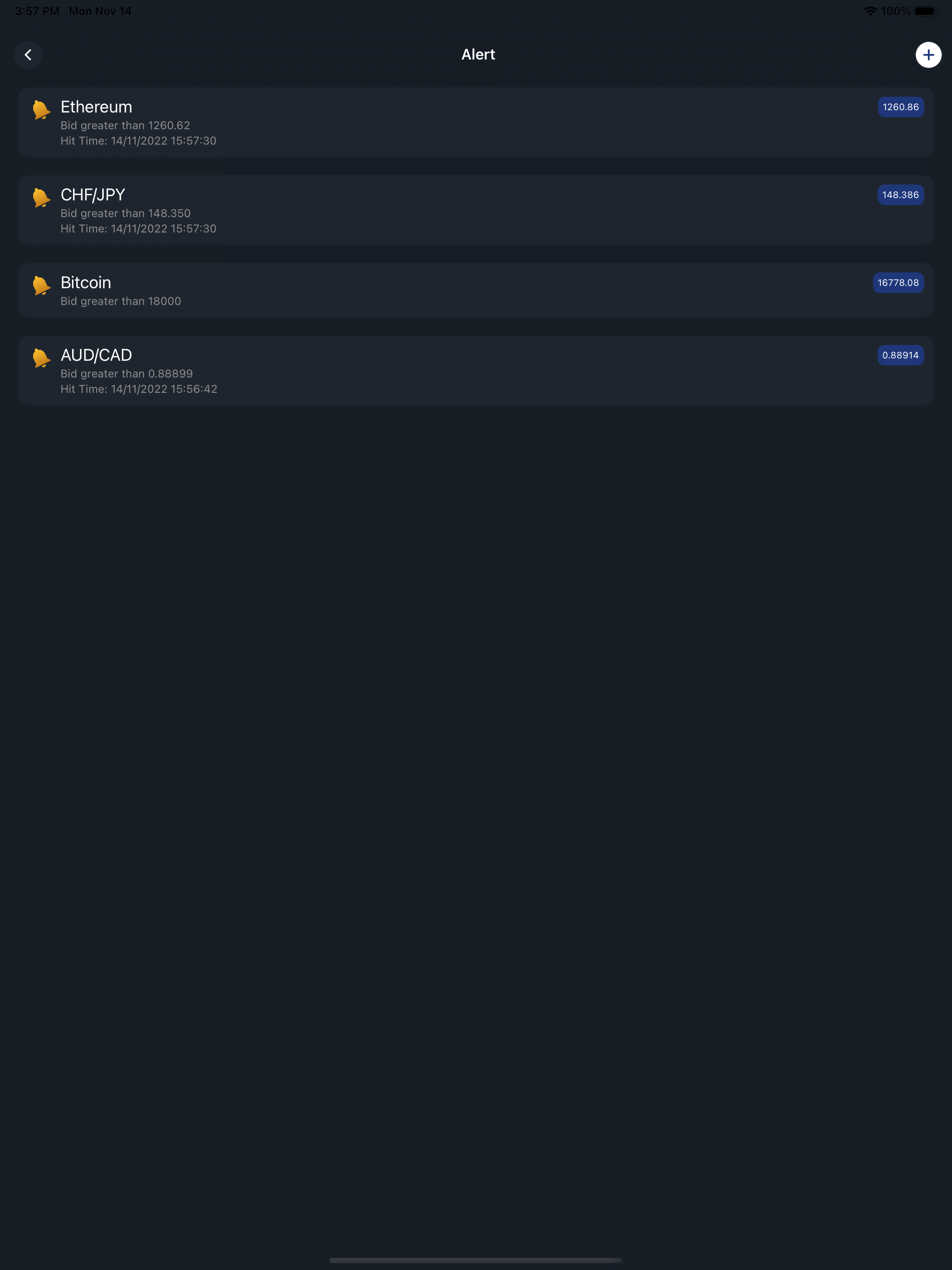
Task: Click the CHF/JPY bell icon
Action: pos(41,197)
